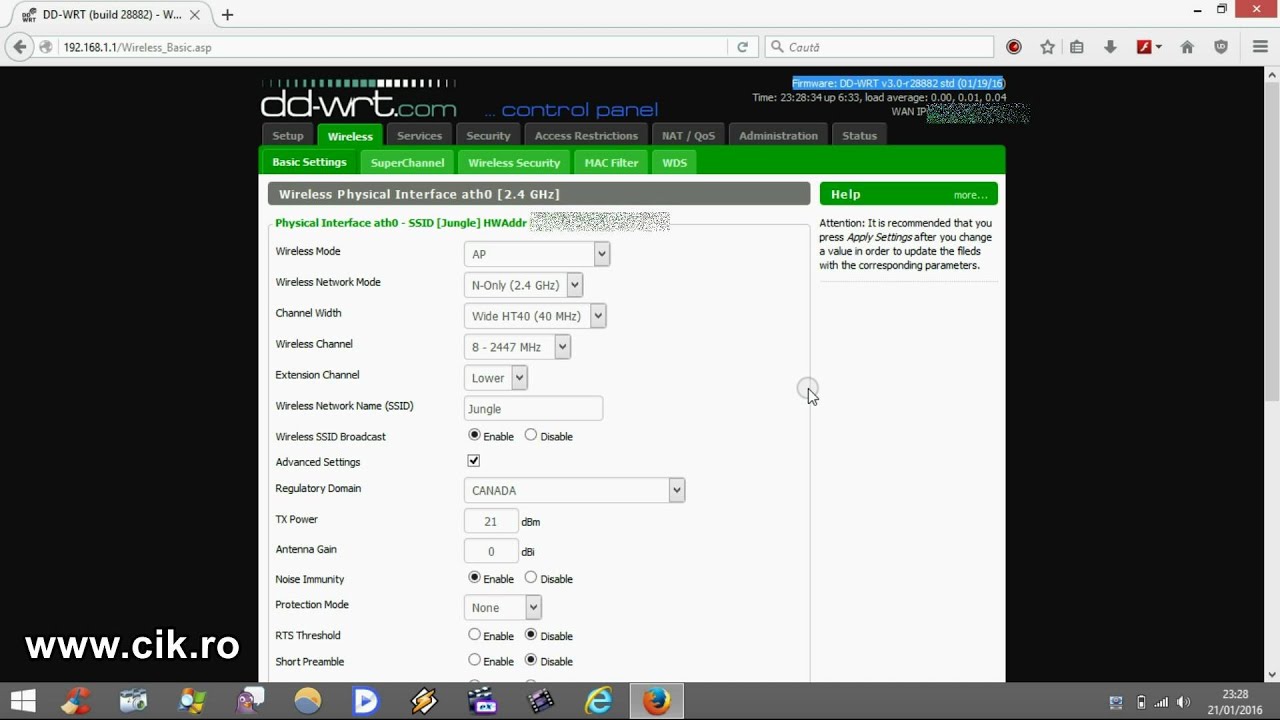Viewport: 1280px width, 720px height.
Task: Select Enable for Short Preamble
Action: [x=474, y=660]
